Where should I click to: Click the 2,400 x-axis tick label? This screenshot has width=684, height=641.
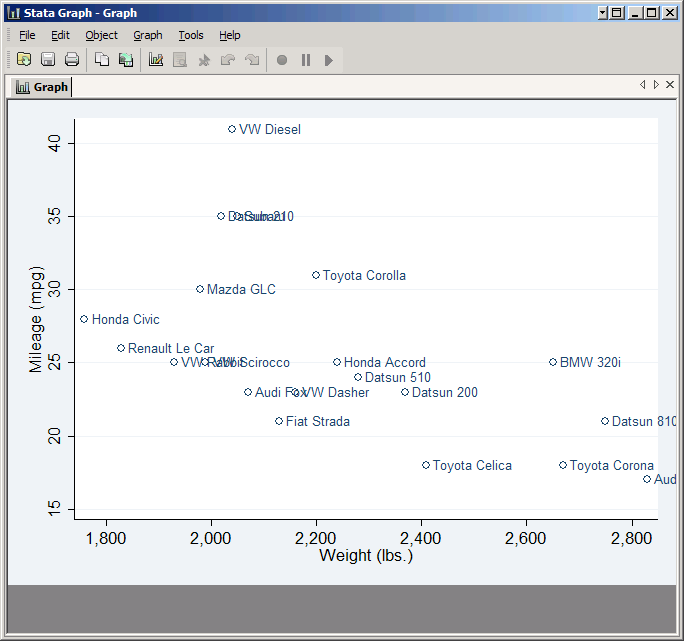421,538
